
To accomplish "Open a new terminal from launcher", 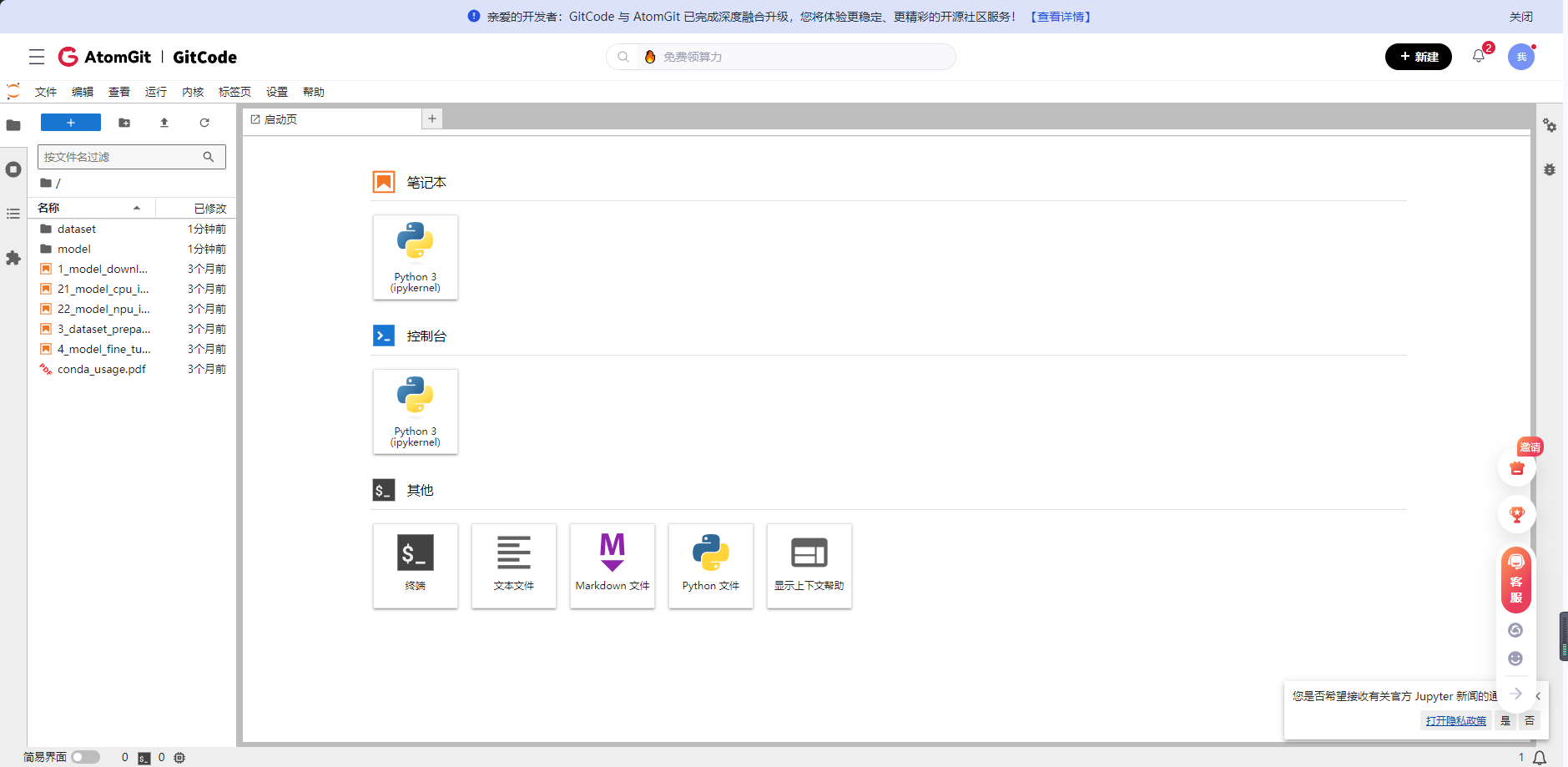I will pos(416,566).
